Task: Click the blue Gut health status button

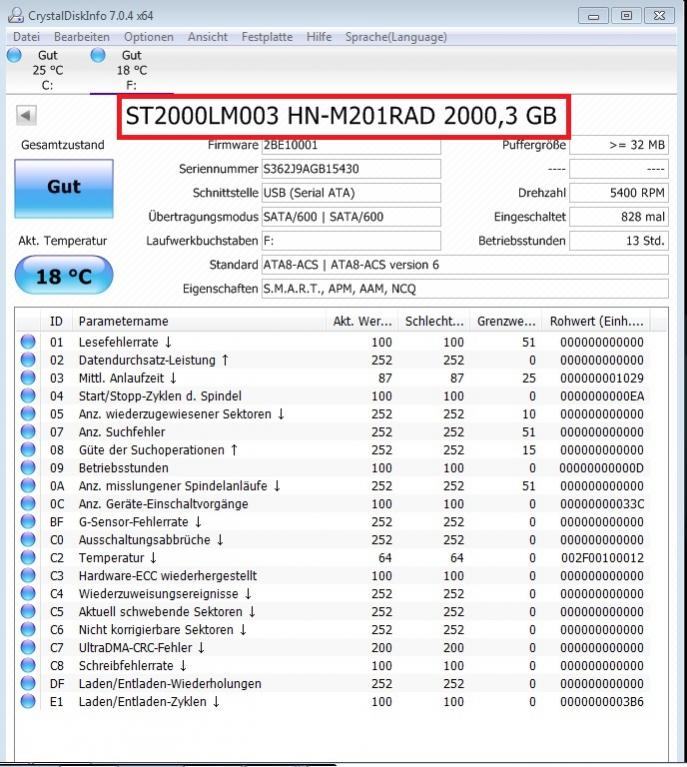Action: (64, 188)
